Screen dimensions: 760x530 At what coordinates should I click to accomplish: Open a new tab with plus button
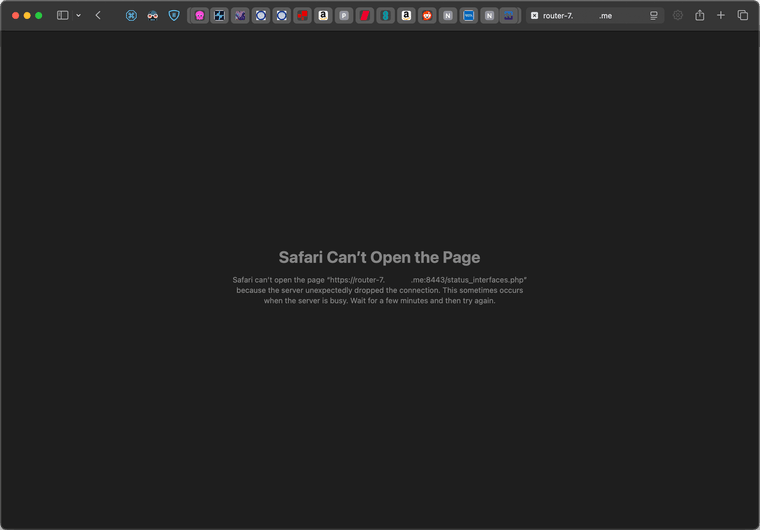click(721, 16)
